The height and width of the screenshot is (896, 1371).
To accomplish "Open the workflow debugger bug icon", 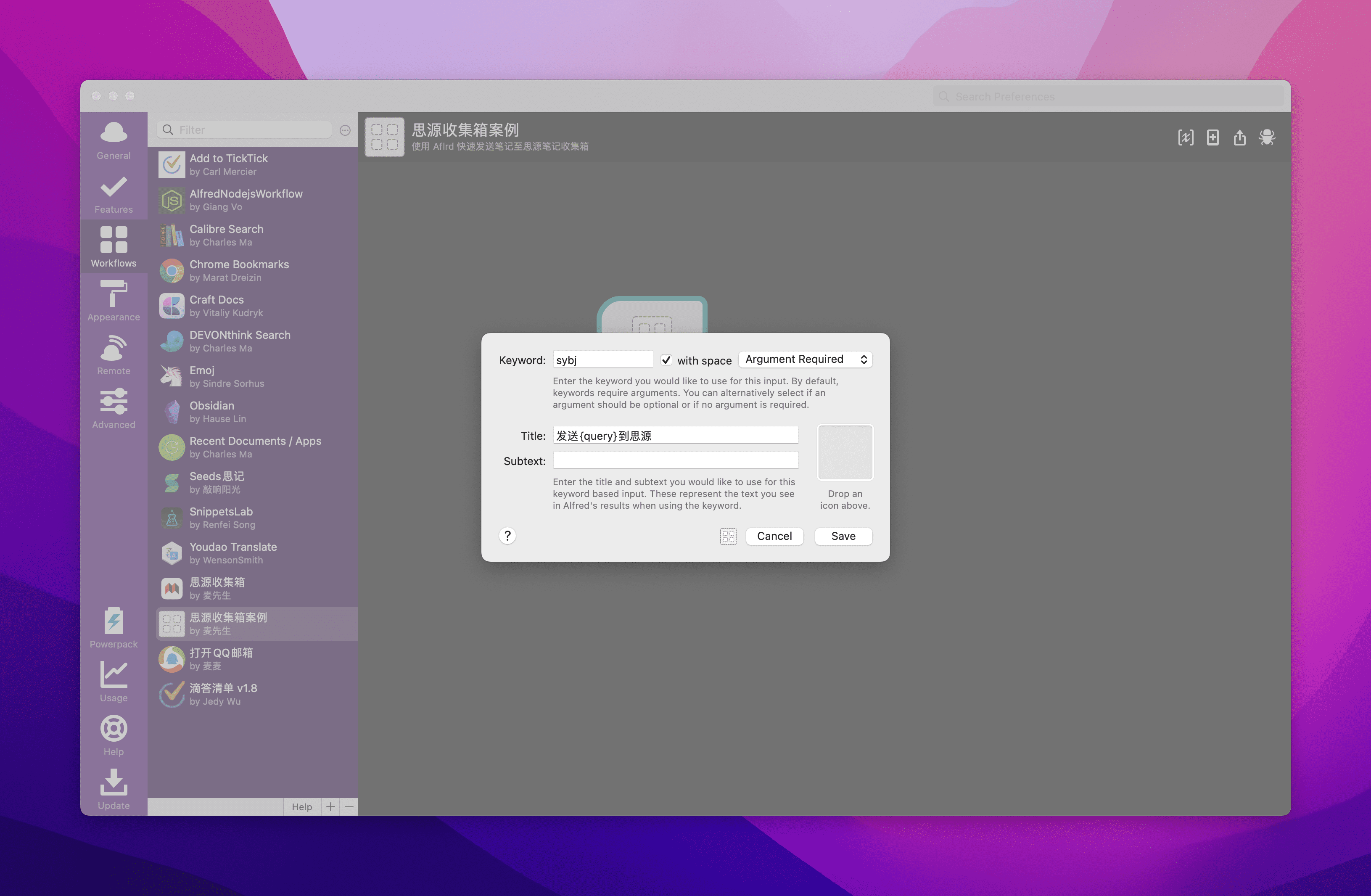I will pos(1267,137).
